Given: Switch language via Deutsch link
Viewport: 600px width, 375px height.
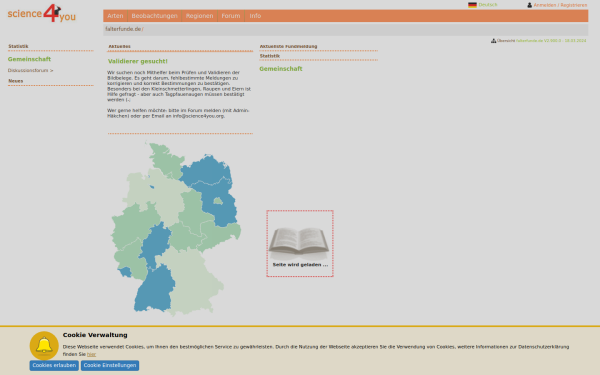Looking at the screenshot, I should [488, 5].
